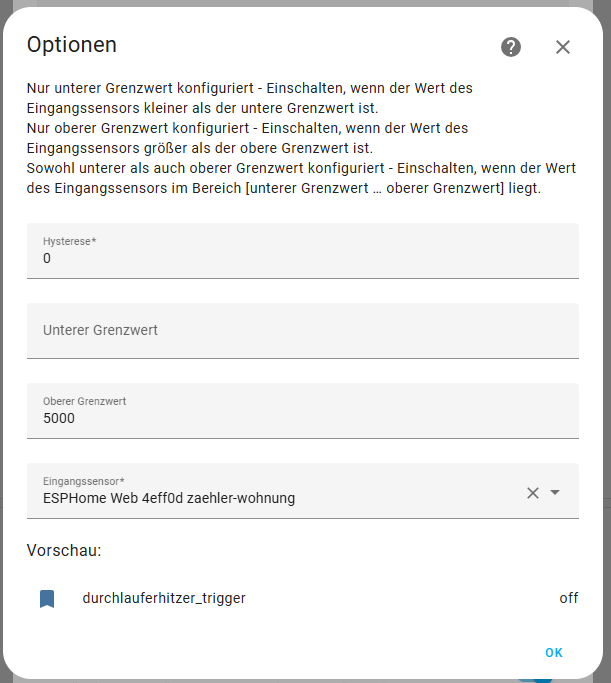
Task: Expand the Eingangssensor dropdown arrow
Action: tap(556, 492)
